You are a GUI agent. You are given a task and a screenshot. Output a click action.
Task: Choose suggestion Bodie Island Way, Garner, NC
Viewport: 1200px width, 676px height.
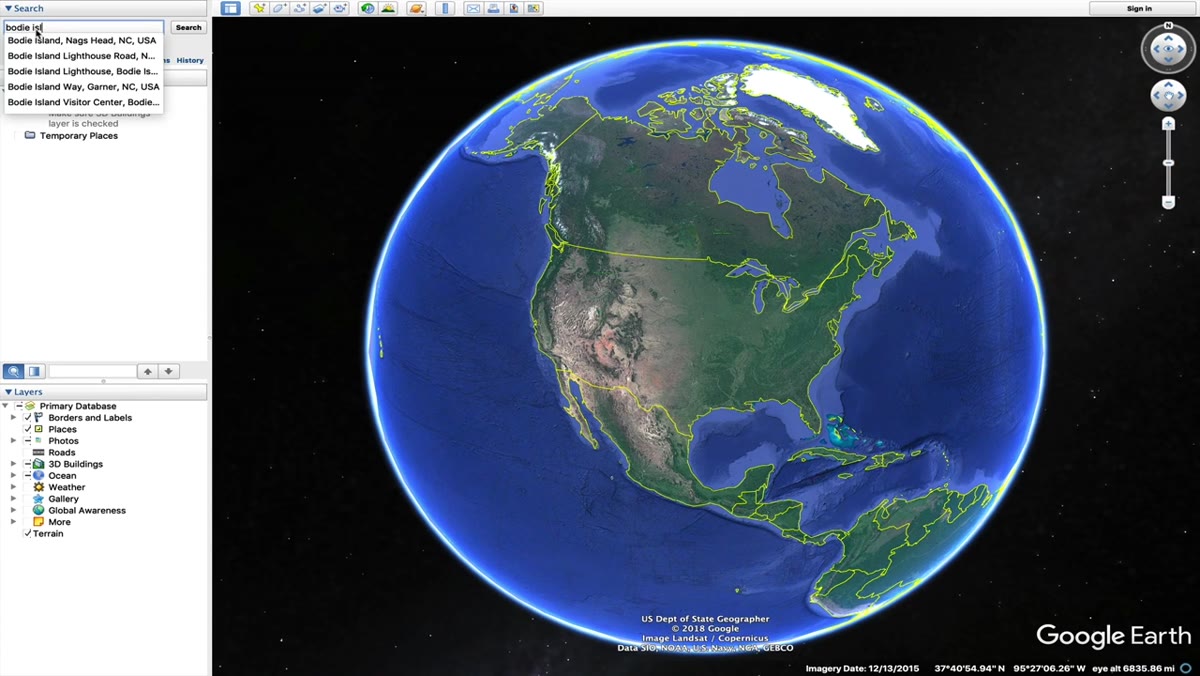click(83, 87)
